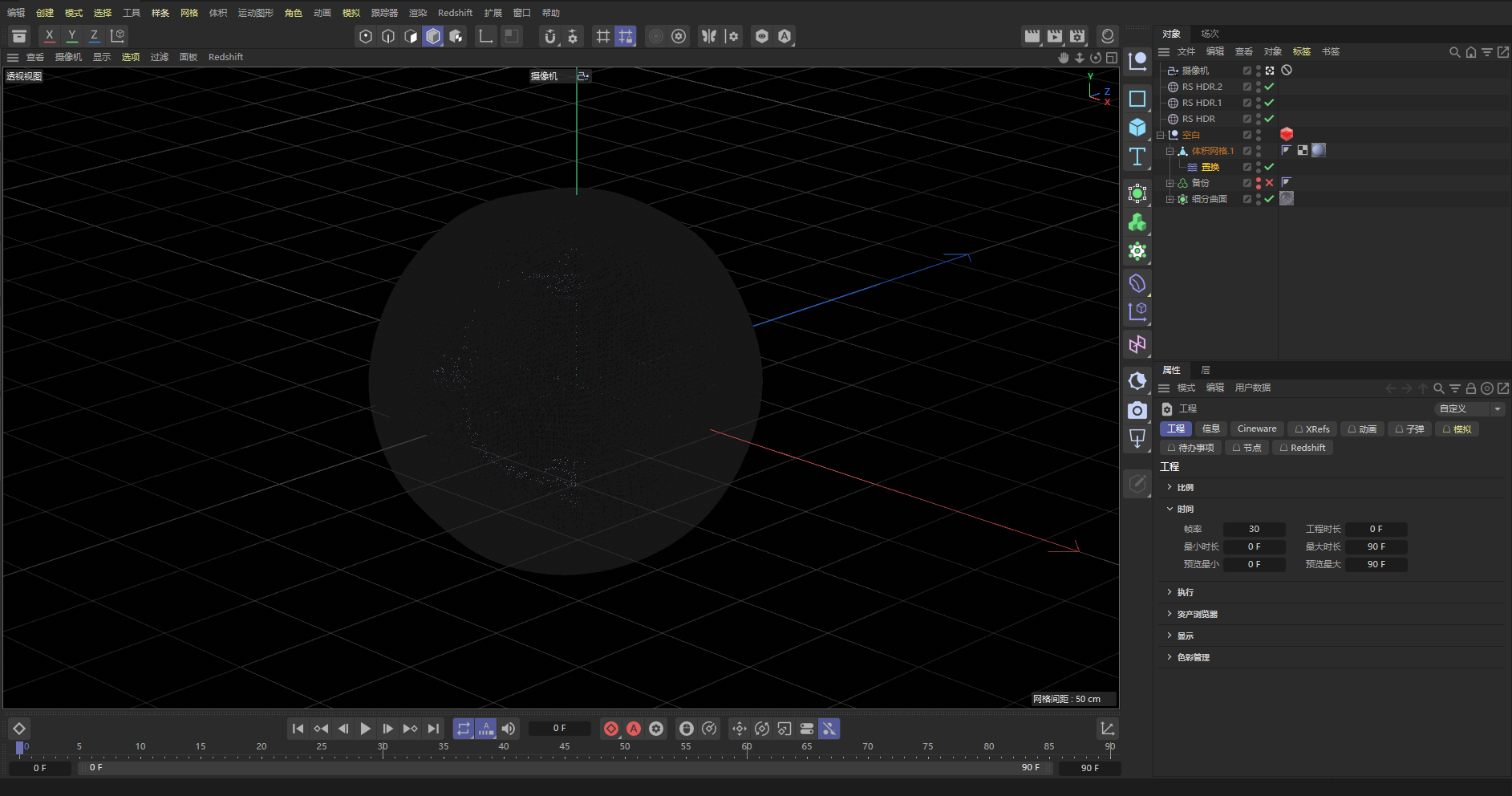Expand the 执行 section

click(x=1169, y=592)
